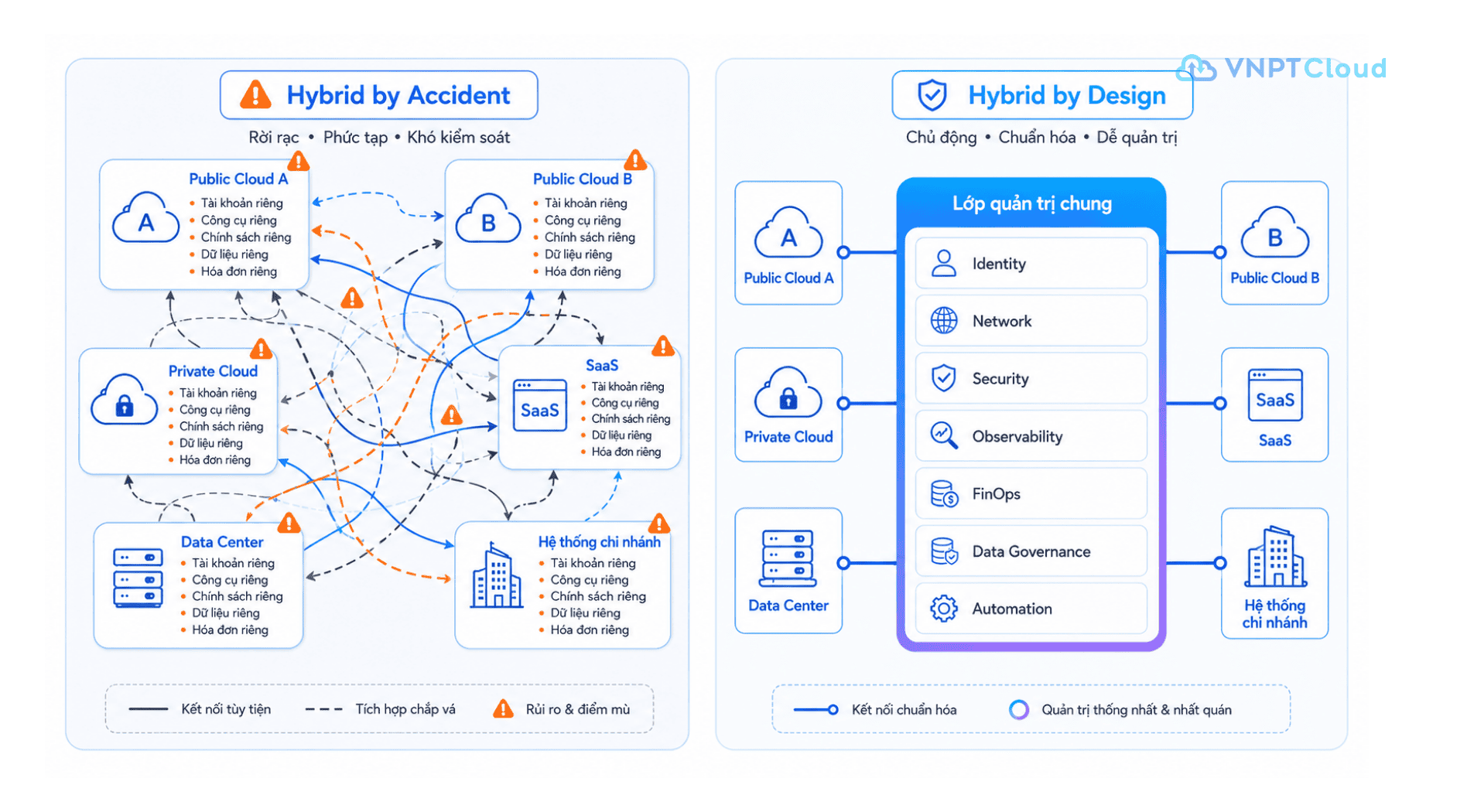Image resolution: width=1467 pixels, height=812 pixels.
Task: Click Chính sách riêng in the Accident panel's Private Cloud card
Action: [221, 426]
